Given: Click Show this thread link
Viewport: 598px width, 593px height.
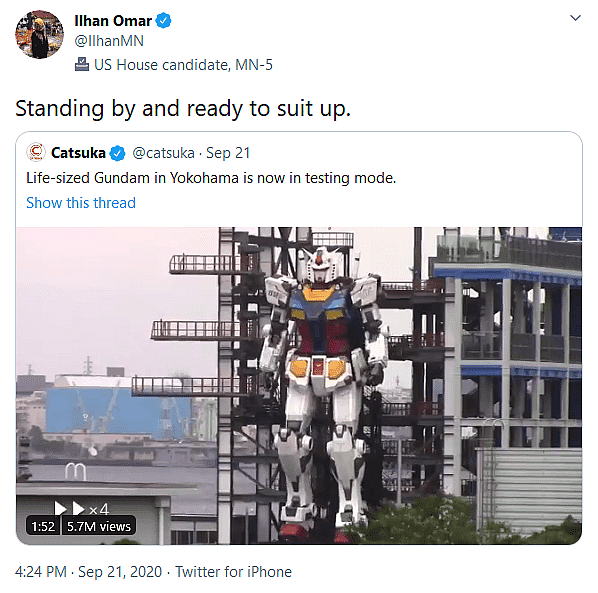Looking at the screenshot, I should 81,203.
